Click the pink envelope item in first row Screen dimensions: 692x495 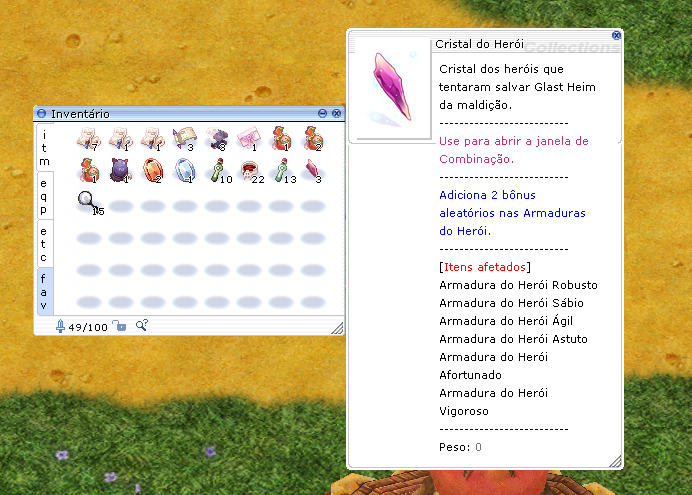[249, 137]
